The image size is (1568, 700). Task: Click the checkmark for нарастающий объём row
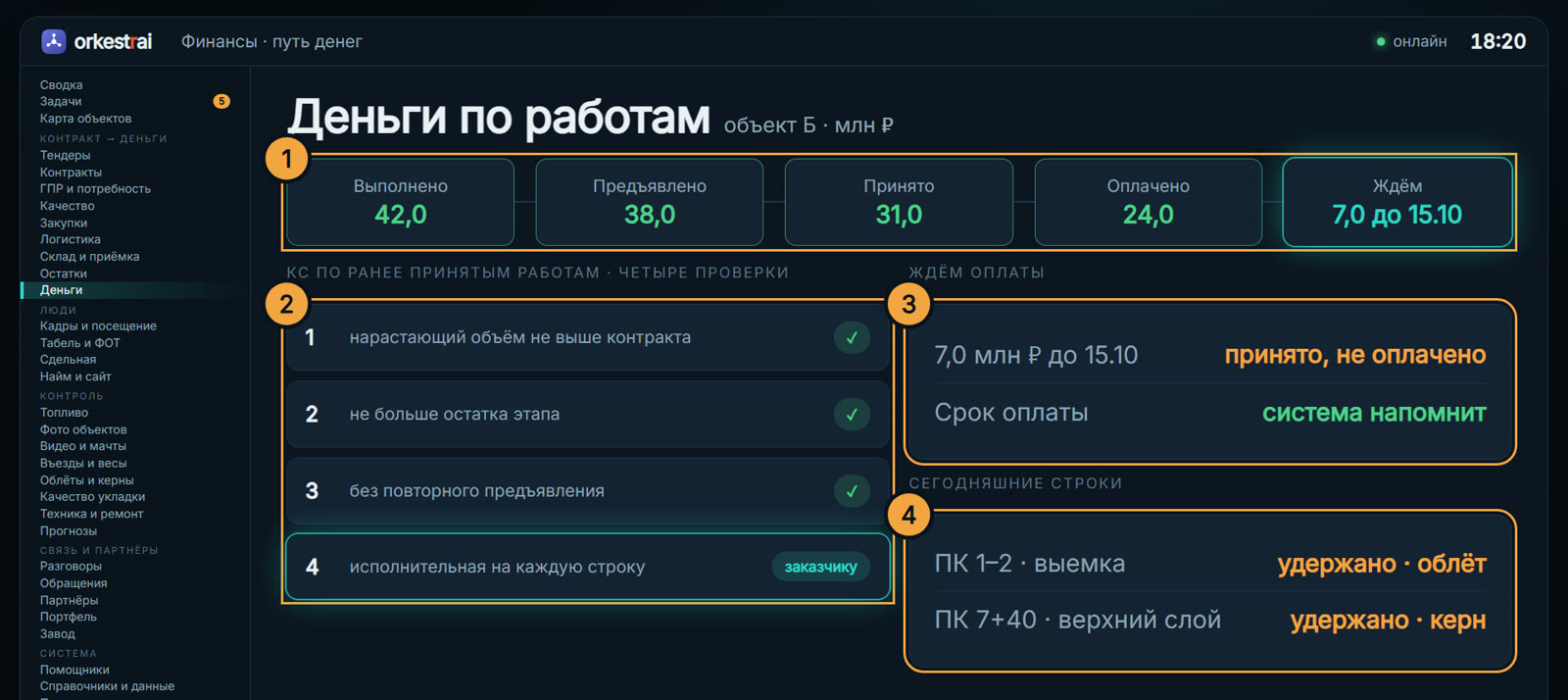852,337
